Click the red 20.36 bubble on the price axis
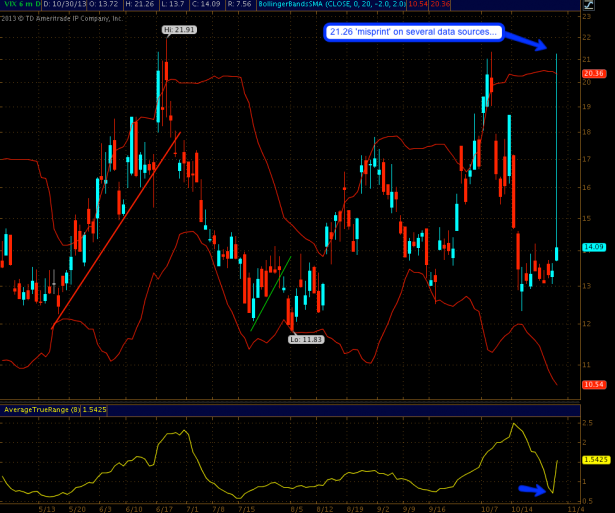 tap(594, 73)
